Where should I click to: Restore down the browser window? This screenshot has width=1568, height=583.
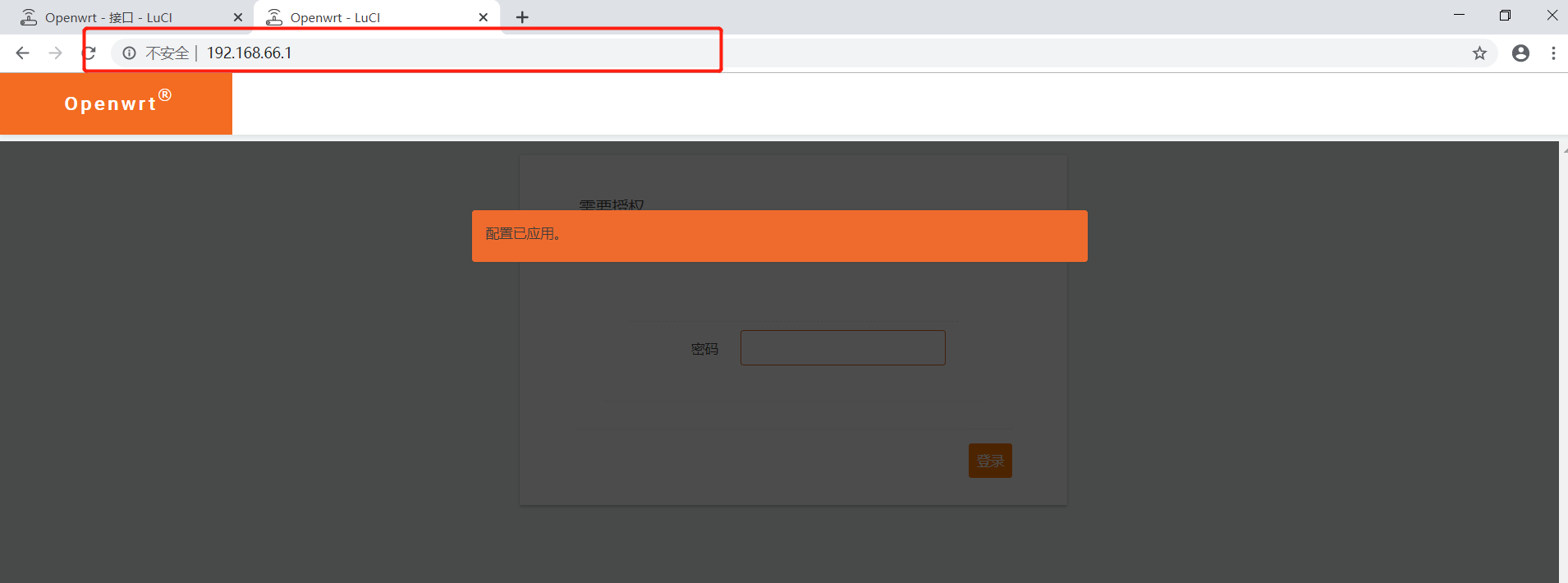coord(1505,16)
